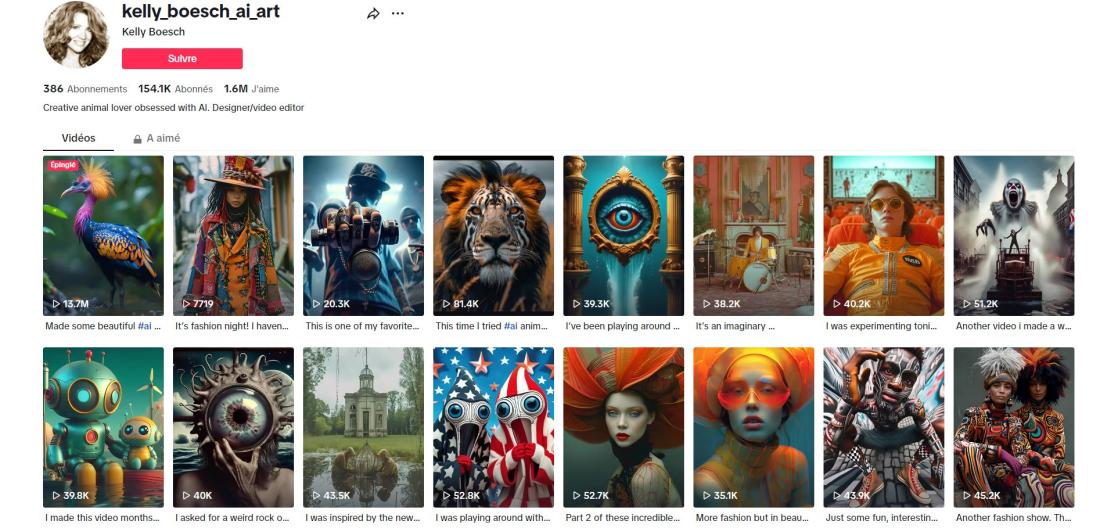Click the caption 'I made this video months...'
The image size is (1100, 532).
coord(102,518)
